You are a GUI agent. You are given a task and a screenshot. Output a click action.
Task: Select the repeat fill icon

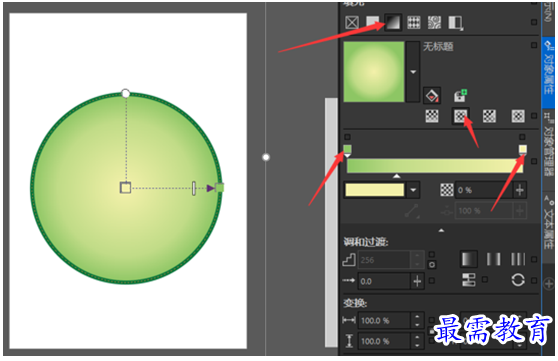tap(518, 259)
